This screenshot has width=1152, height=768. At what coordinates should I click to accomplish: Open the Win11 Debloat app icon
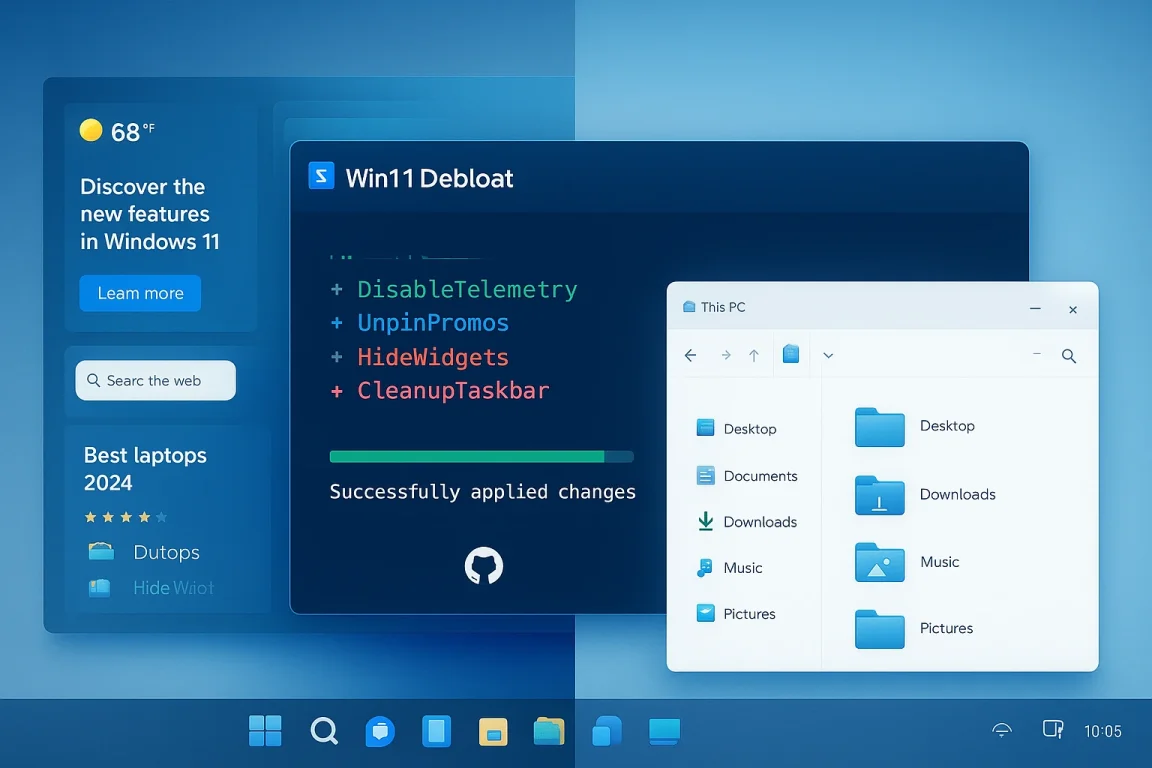pyautogui.click(x=320, y=176)
